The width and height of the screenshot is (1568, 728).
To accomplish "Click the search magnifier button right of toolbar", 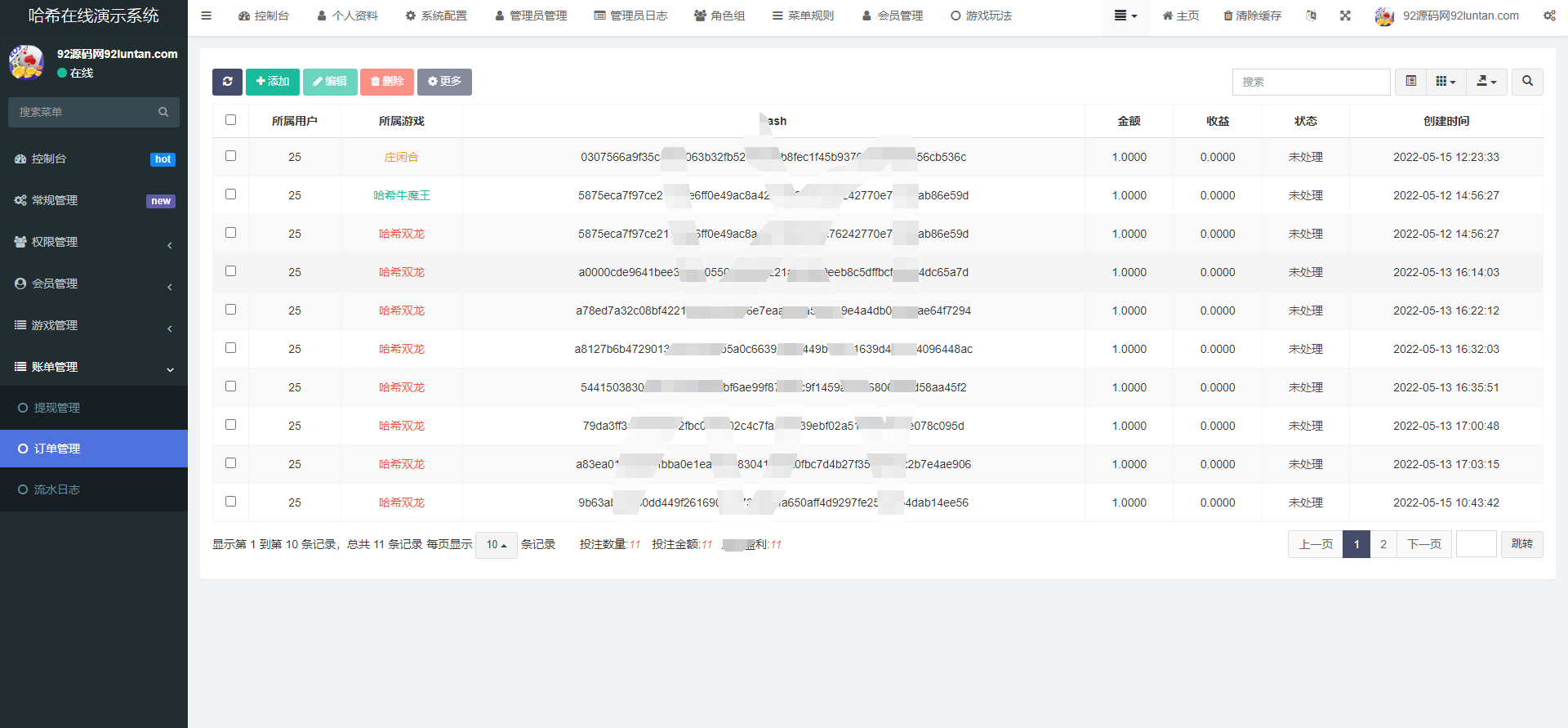I will [x=1527, y=82].
